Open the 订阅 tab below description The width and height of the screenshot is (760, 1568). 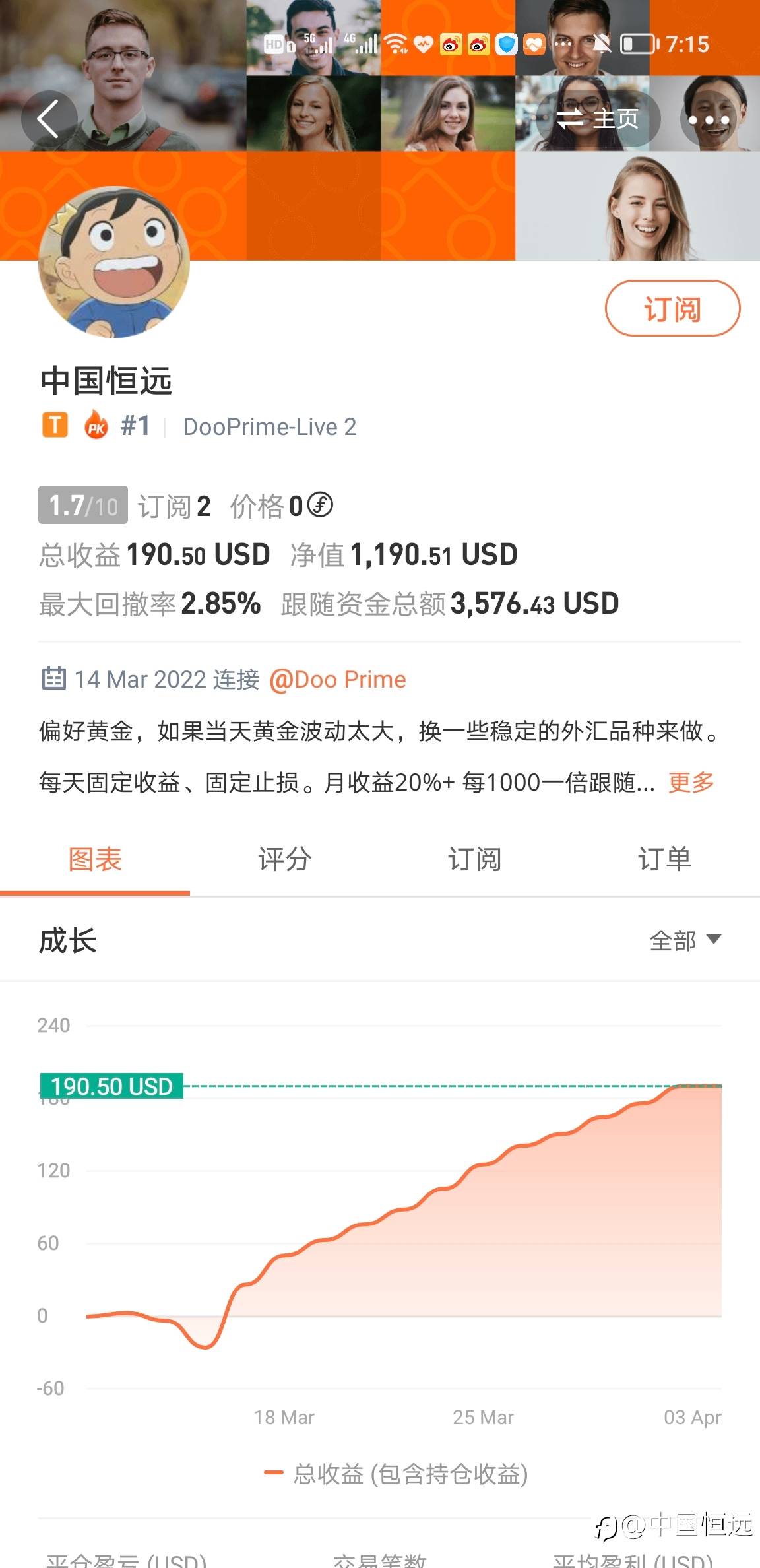474,859
